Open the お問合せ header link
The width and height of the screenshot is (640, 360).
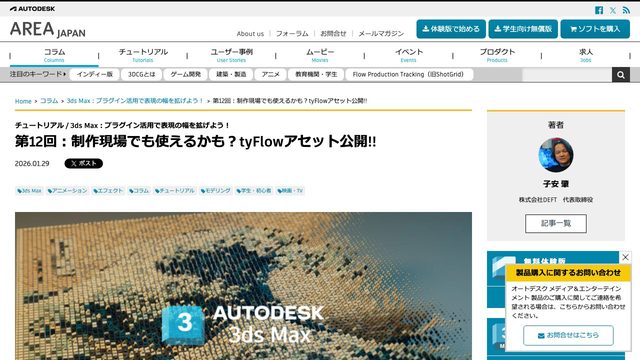coord(333,33)
